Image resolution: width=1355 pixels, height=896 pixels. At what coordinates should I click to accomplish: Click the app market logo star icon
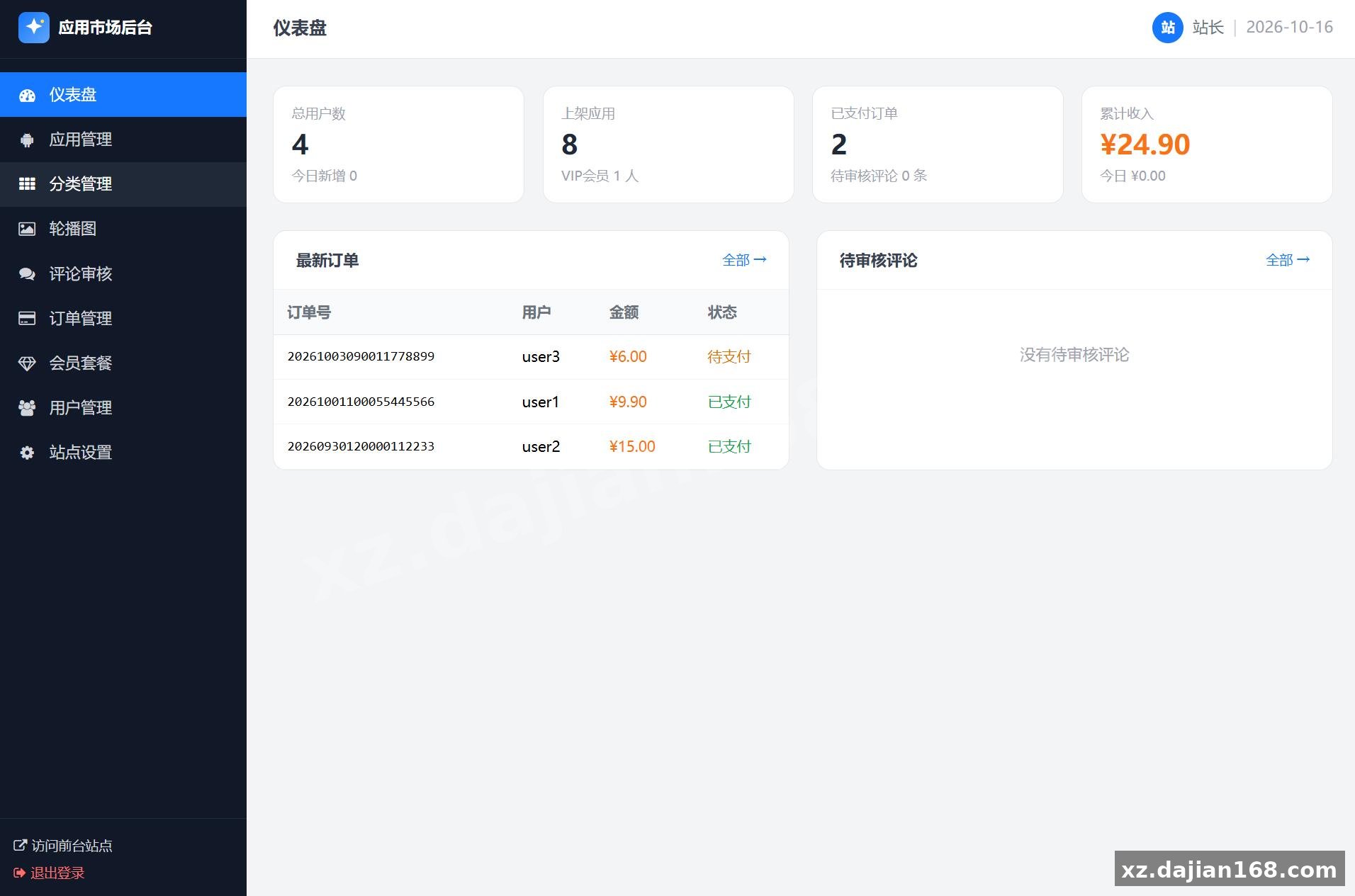[33, 28]
